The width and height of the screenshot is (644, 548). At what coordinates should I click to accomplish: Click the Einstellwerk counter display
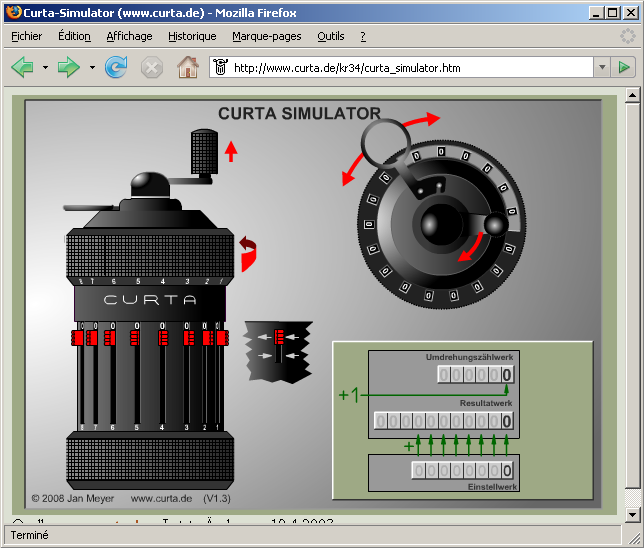coord(463,470)
